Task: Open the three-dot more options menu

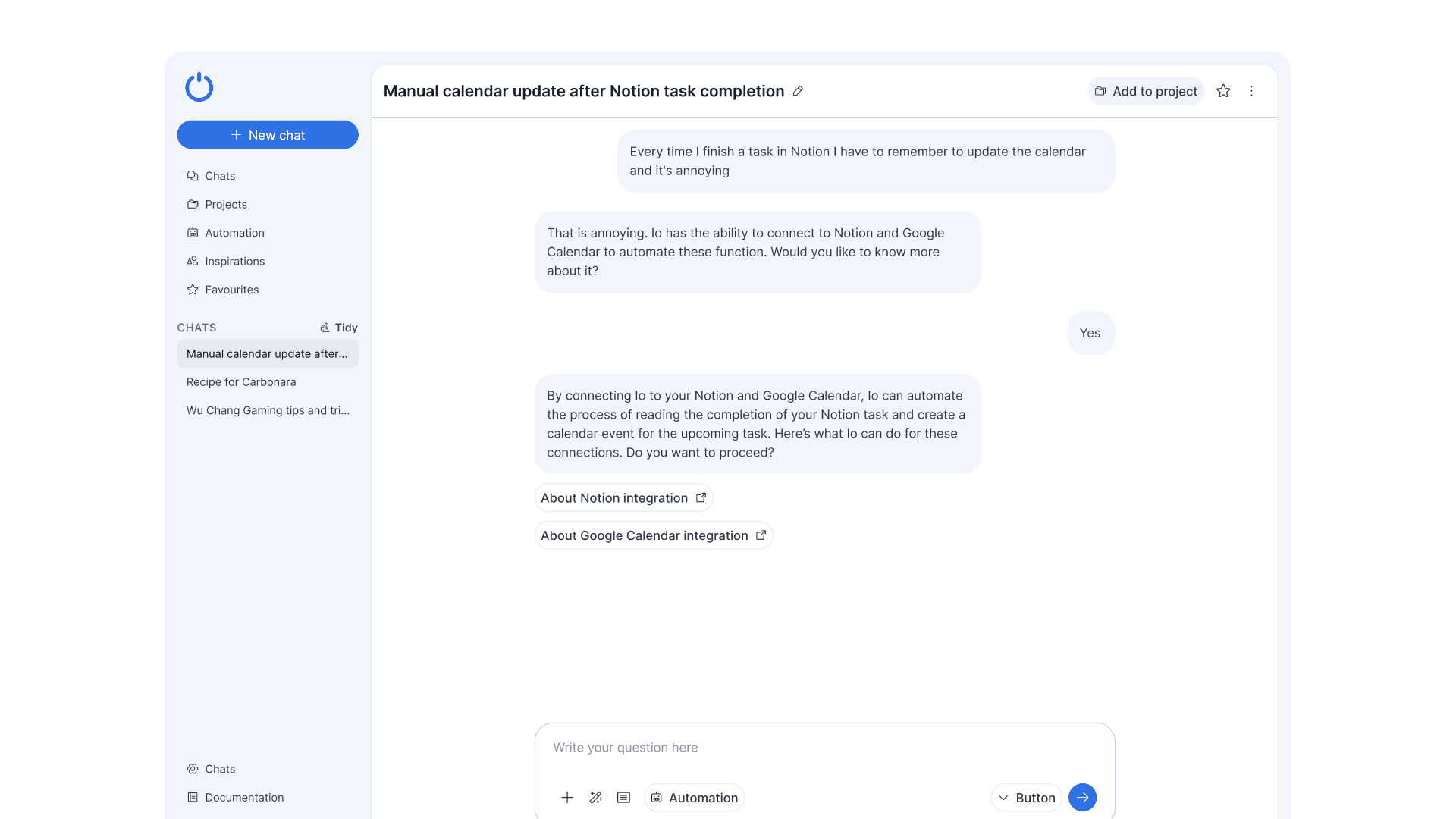Action: [x=1251, y=91]
